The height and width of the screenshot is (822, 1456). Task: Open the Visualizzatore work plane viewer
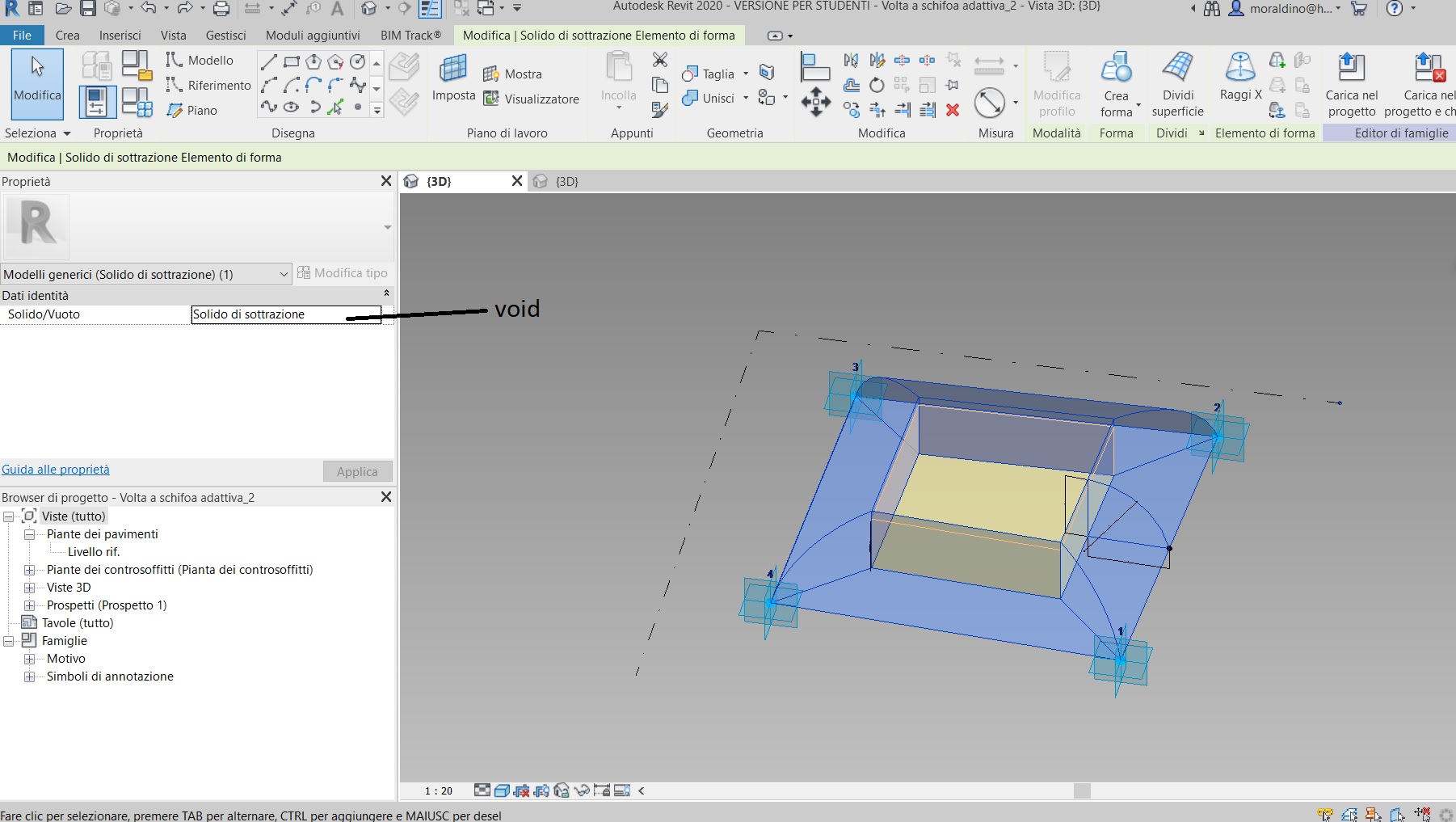click(532, 99)
